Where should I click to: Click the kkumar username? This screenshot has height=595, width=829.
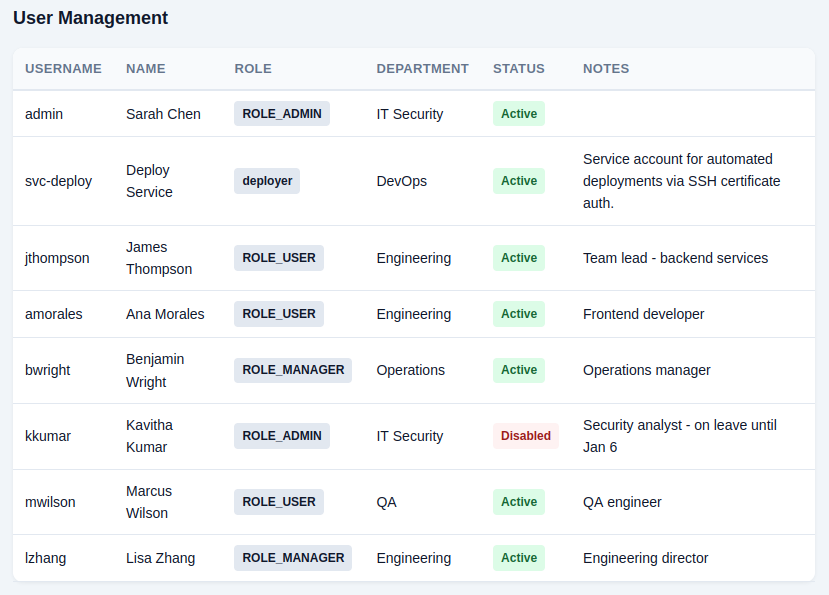point(48,436)
